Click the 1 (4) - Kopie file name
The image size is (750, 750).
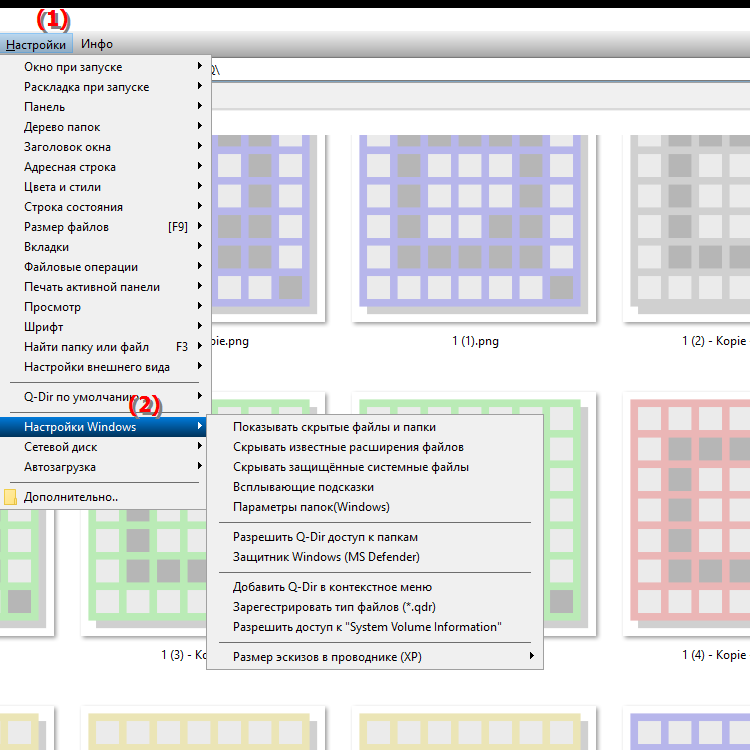tap(715, 654)
